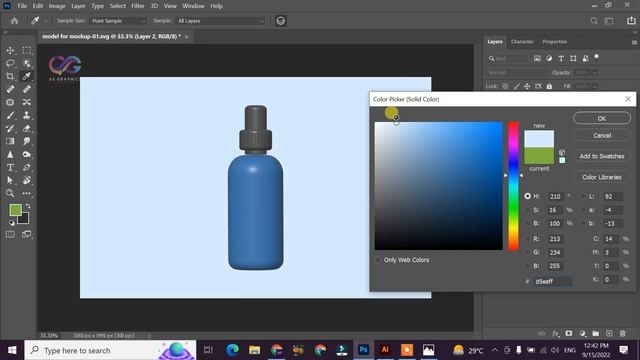Open the Layers panel menu

click(634, 42)
